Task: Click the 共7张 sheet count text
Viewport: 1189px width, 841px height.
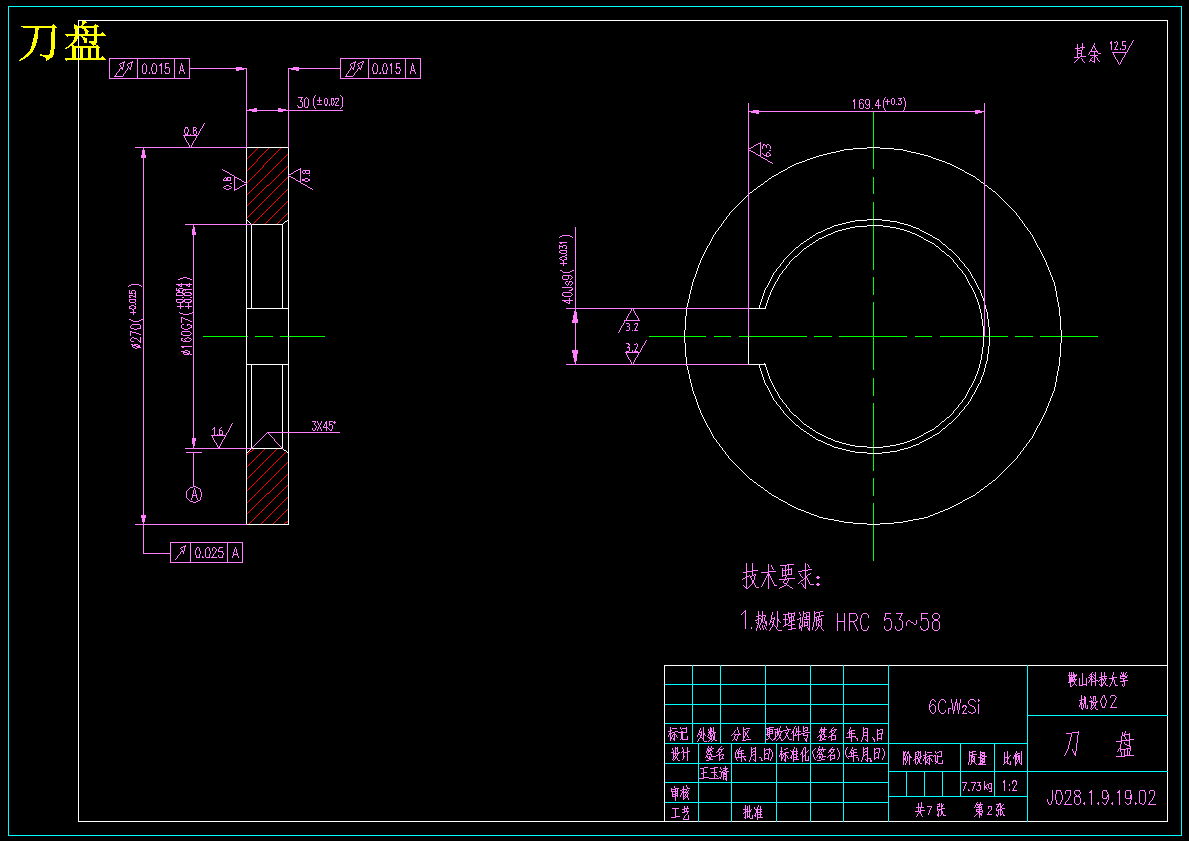Action: [x=930, y=810]
